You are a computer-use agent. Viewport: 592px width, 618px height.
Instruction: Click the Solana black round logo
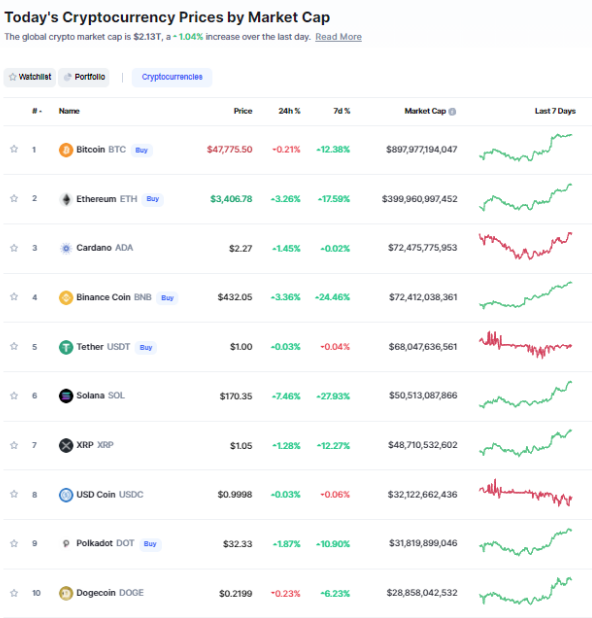pos(66,396)
